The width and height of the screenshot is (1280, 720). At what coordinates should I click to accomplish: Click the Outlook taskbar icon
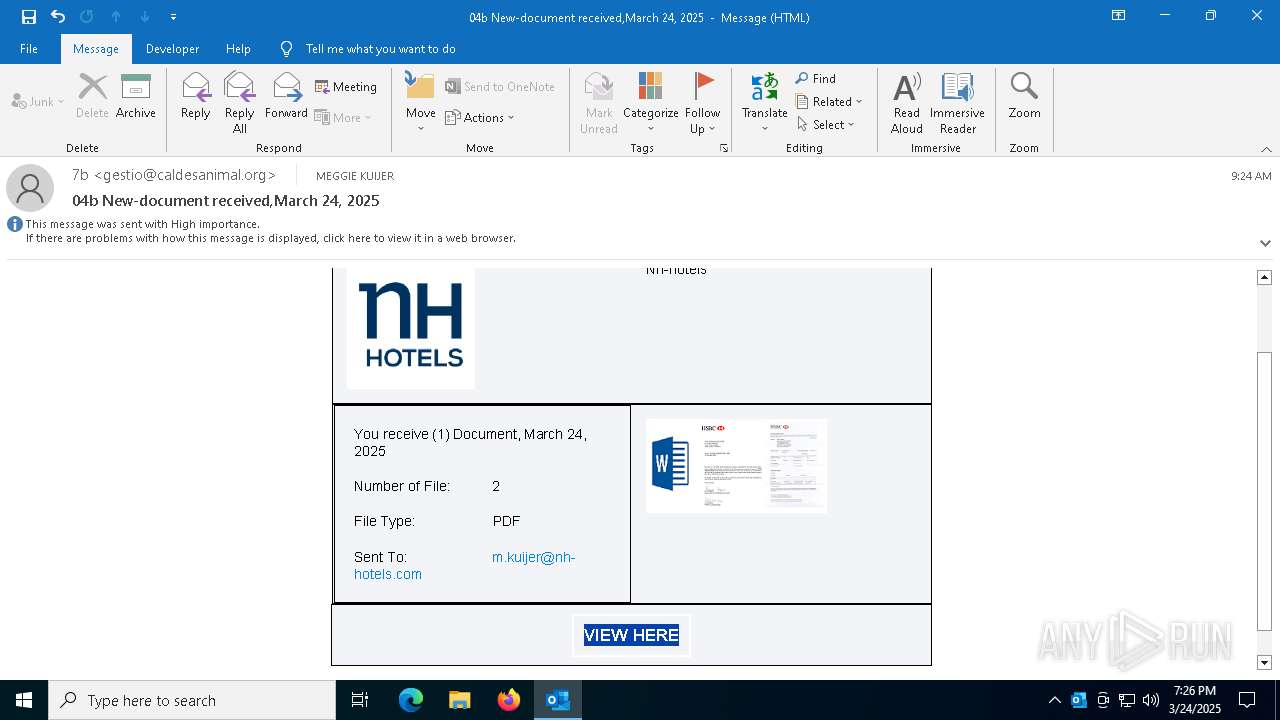click(558, 700)
